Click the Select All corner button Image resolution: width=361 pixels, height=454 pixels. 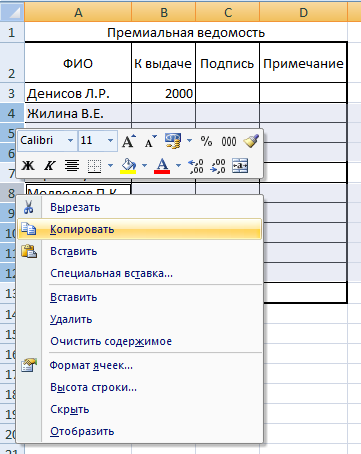[x=12, y=12]
